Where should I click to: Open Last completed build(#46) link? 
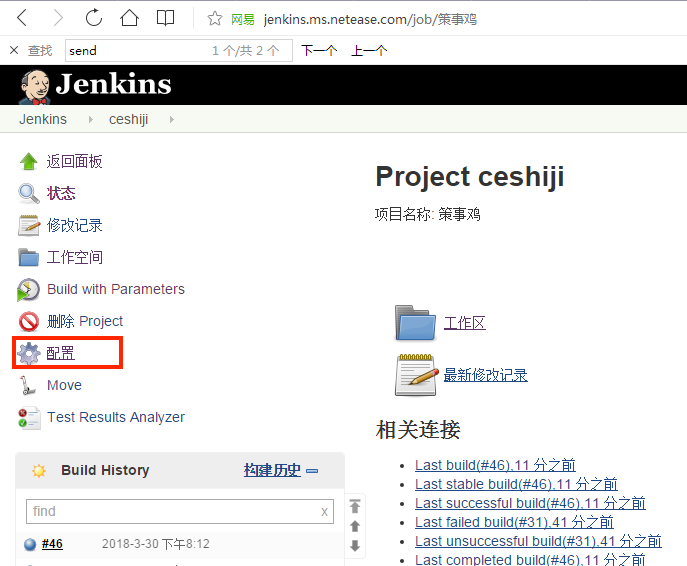pyautogui.click(x=530, y=559)
